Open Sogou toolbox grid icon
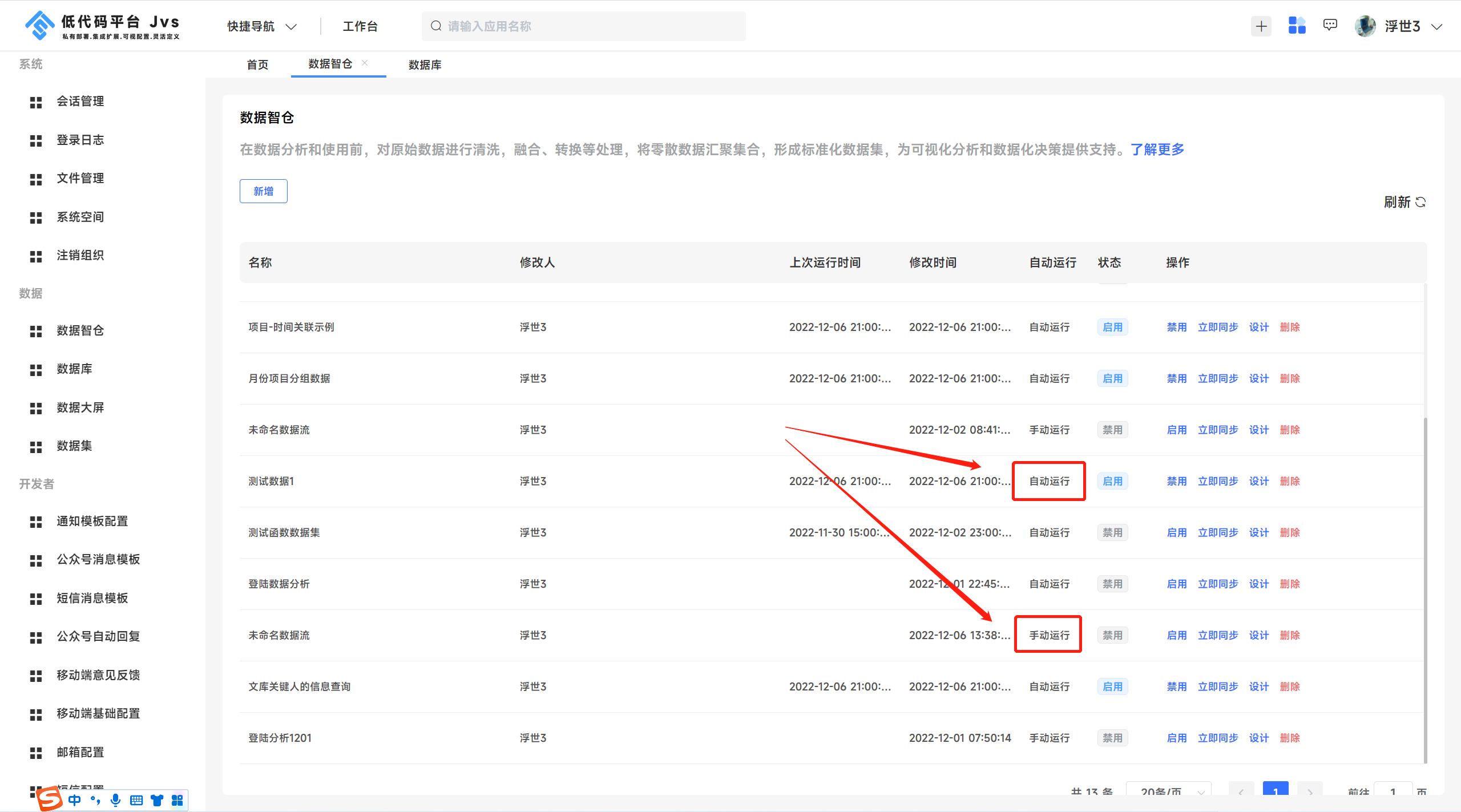Image resolution: width=1461 pixels, height=812 pixels. click(x=177, y=801)
